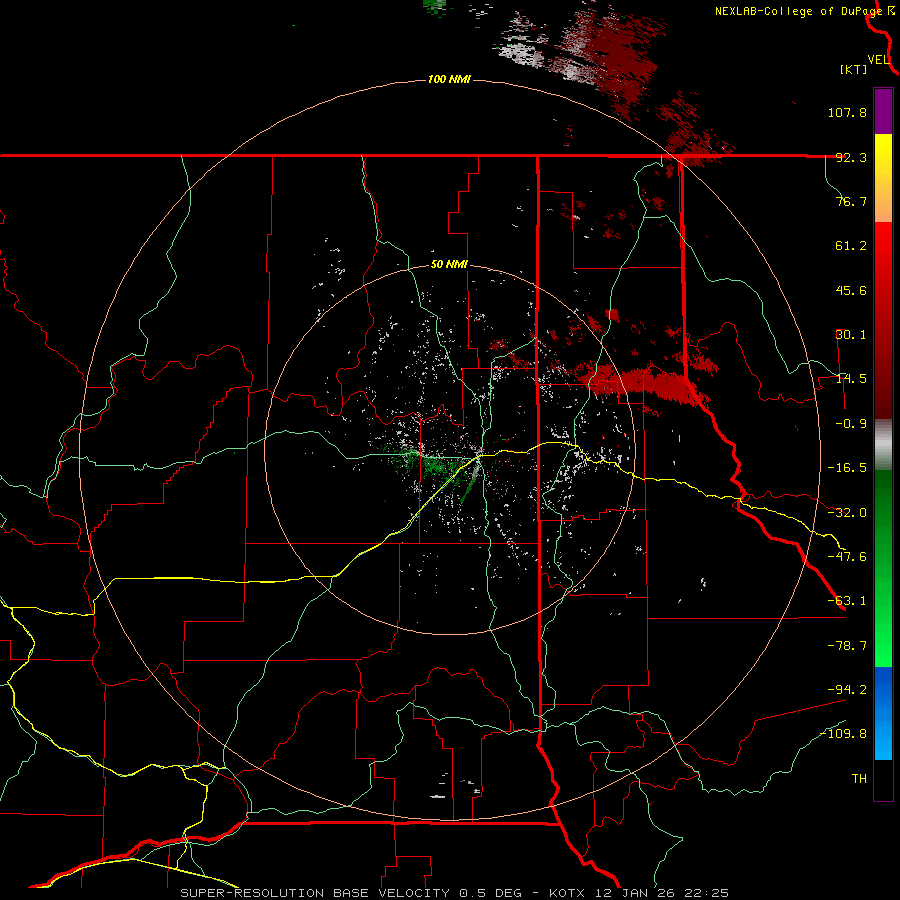Click the 100 NMI range ring label
900x900 pixels.
449,79
